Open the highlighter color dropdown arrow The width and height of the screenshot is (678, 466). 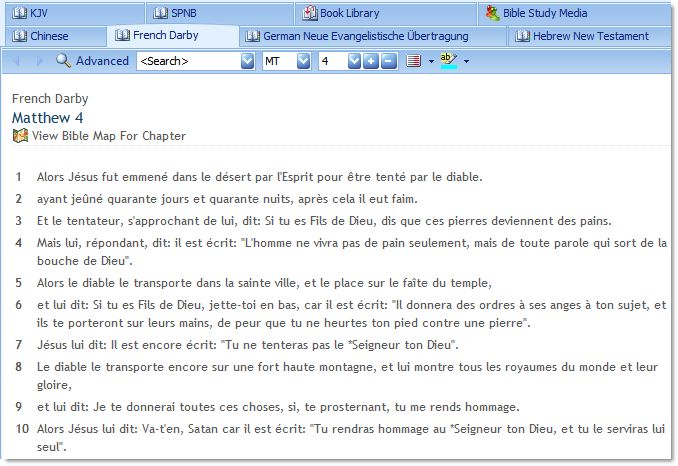(x=466, y=61)
